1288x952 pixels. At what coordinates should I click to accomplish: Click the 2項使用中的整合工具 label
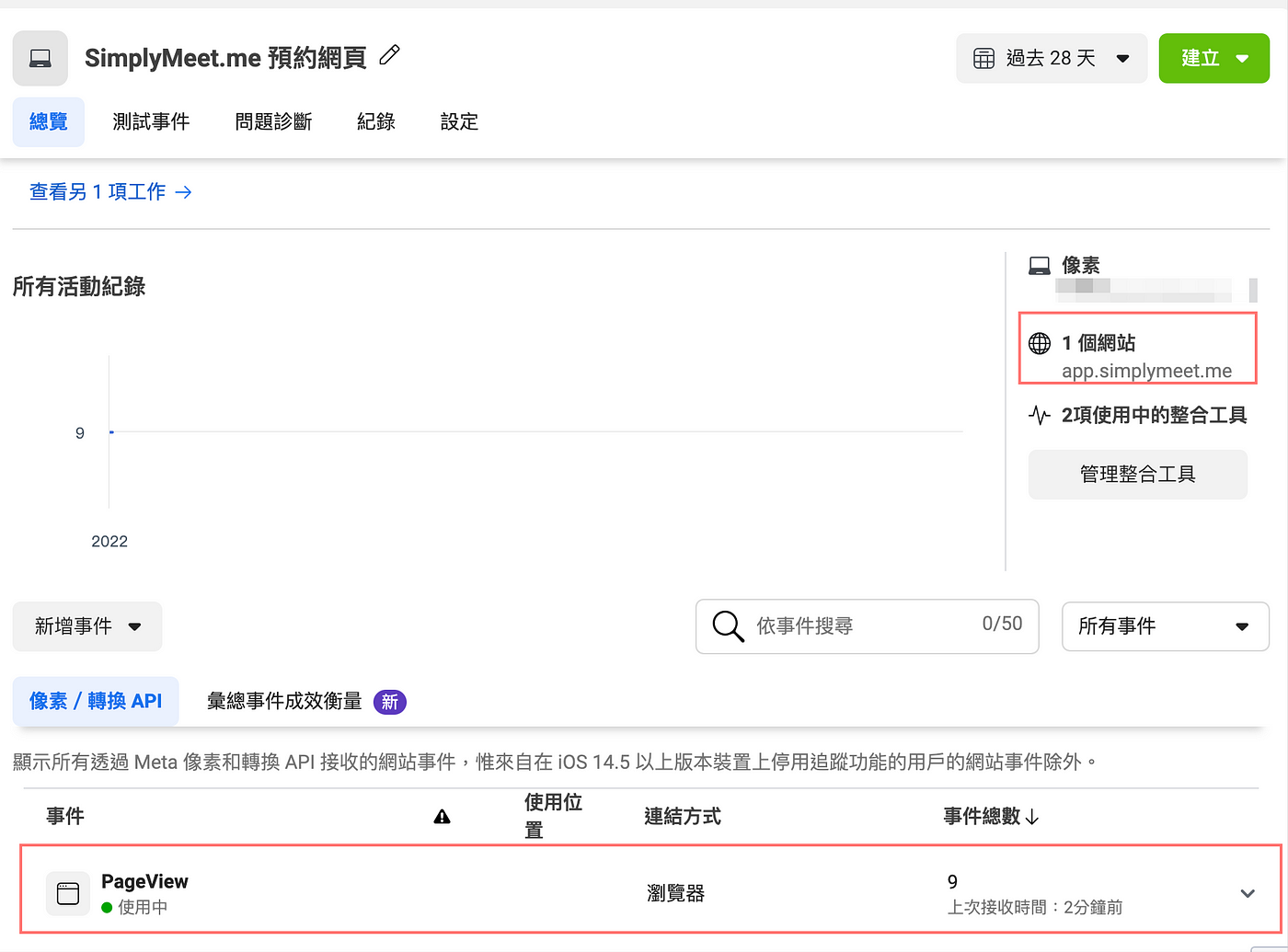(x=1155, y=415)
